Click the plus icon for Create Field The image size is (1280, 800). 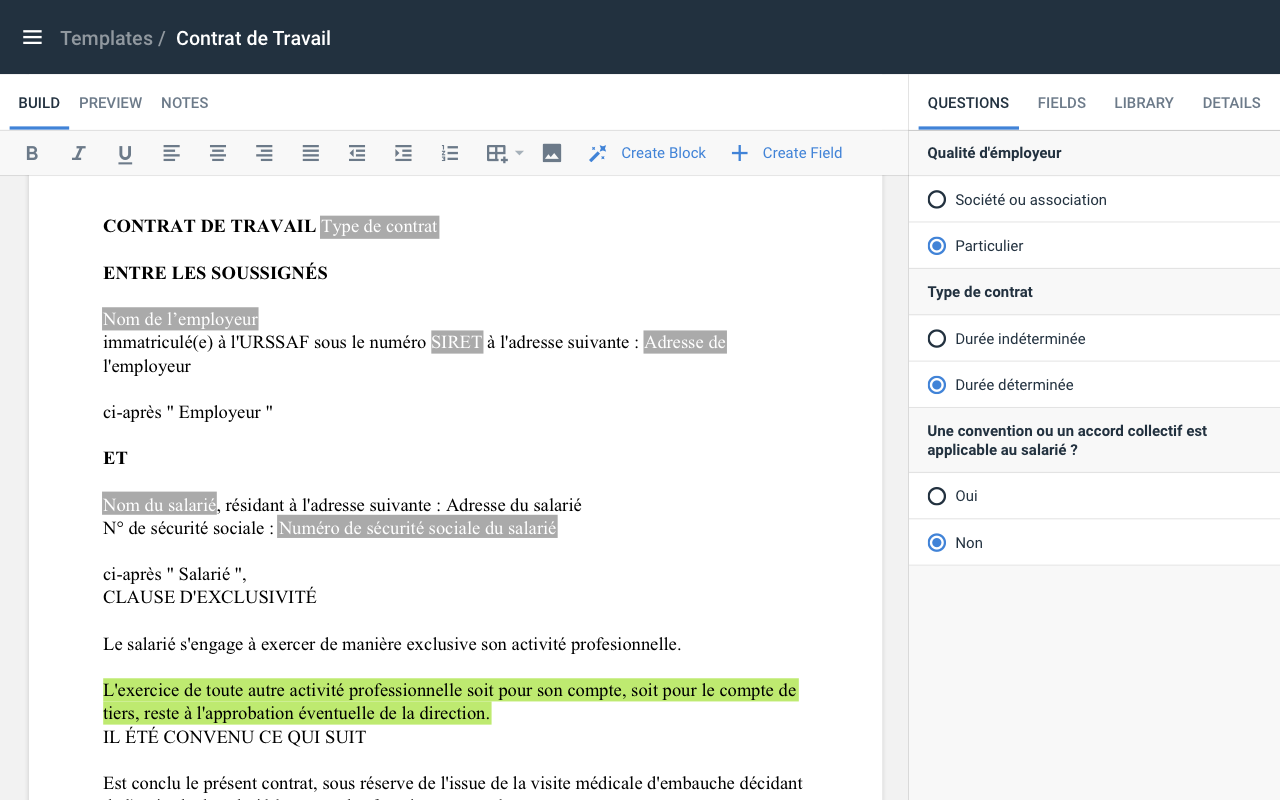[740, 153]
